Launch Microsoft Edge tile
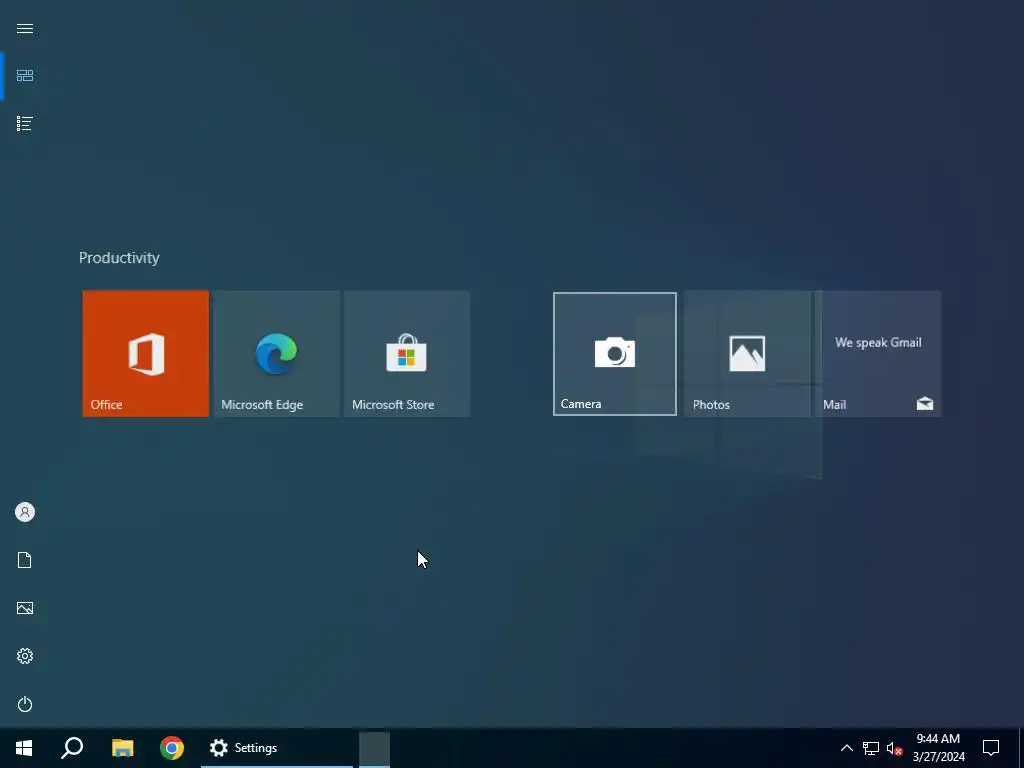Image resolution: width=1024 pixels, height=768 pixels. tap(276, 353)
